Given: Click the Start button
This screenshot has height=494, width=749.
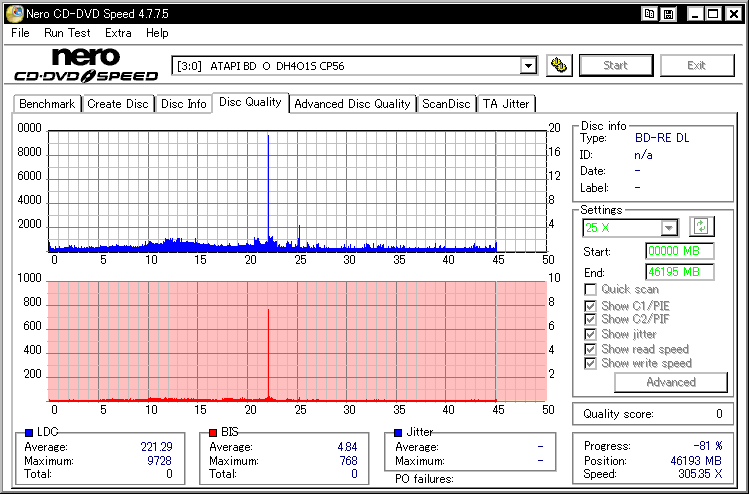Looking at the screenshot, I should click(616, 65).
